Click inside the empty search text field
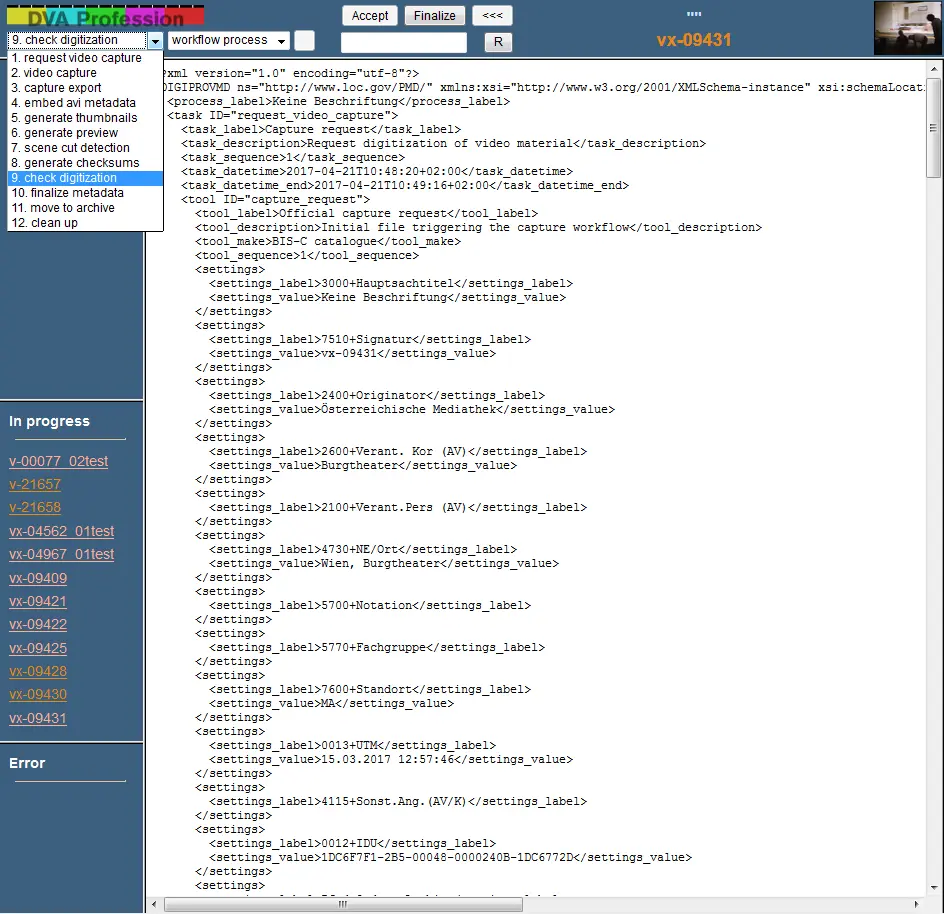The height and width of the screenshot is (914, 944). click(x=403, y=42)
